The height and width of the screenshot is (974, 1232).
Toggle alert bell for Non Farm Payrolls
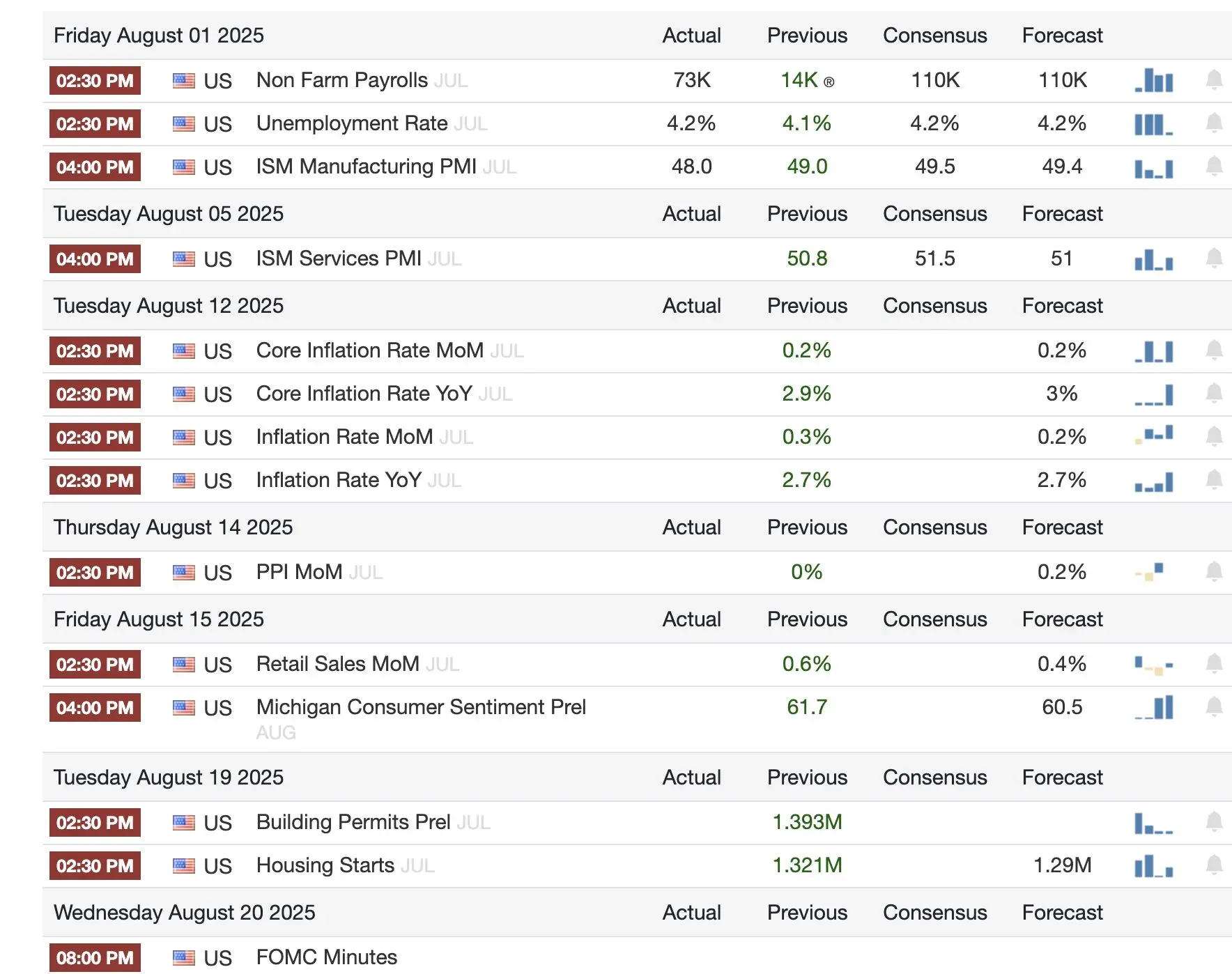(x=1214, y=80)
